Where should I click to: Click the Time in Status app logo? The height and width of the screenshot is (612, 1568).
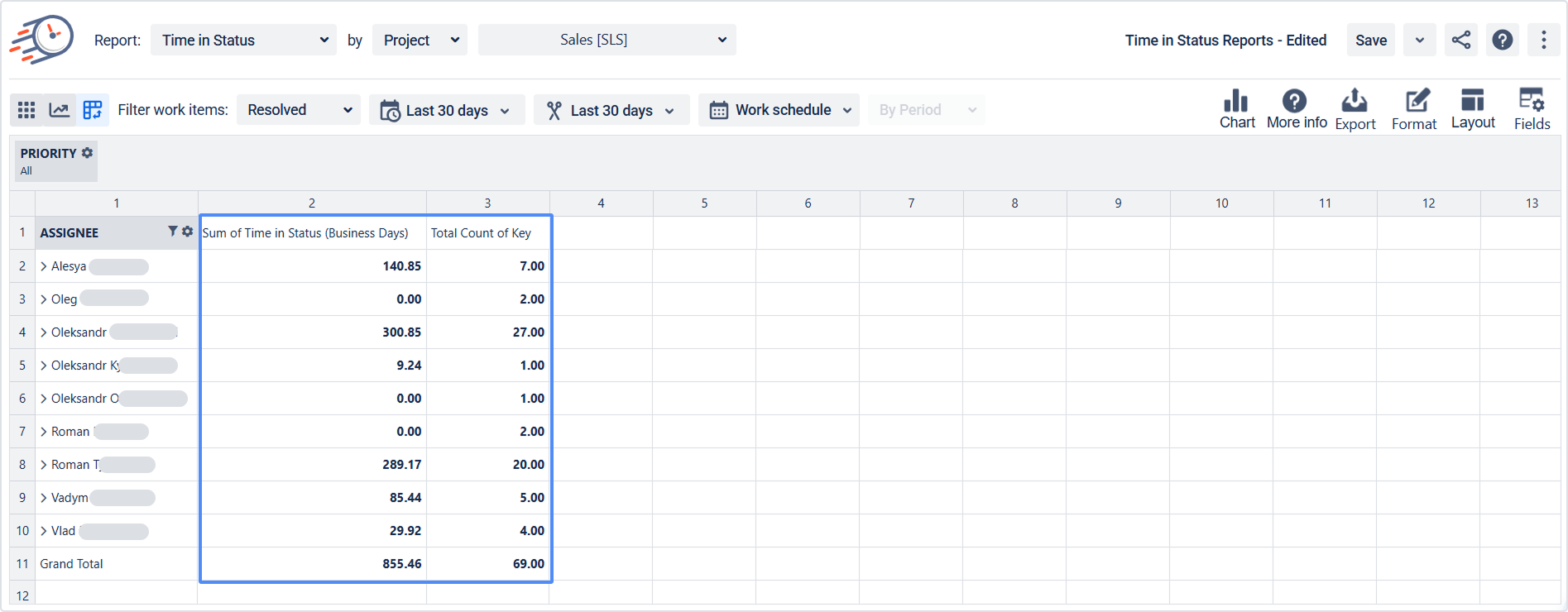pos(41,39)
